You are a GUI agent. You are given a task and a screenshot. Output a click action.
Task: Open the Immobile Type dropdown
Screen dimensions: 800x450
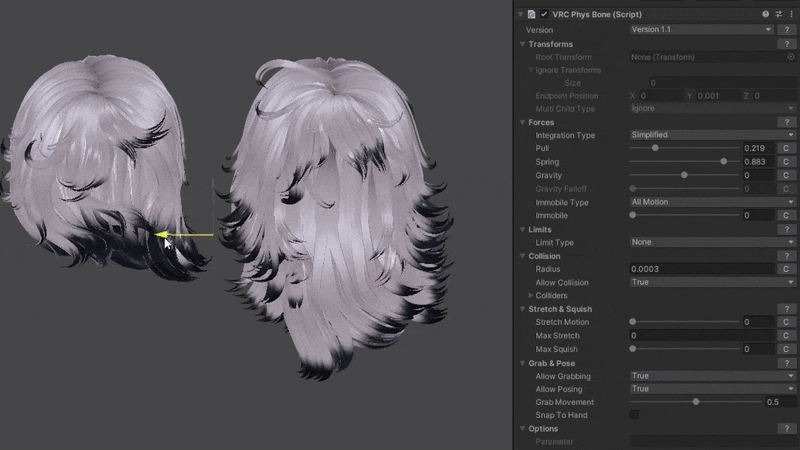[712, 202]
